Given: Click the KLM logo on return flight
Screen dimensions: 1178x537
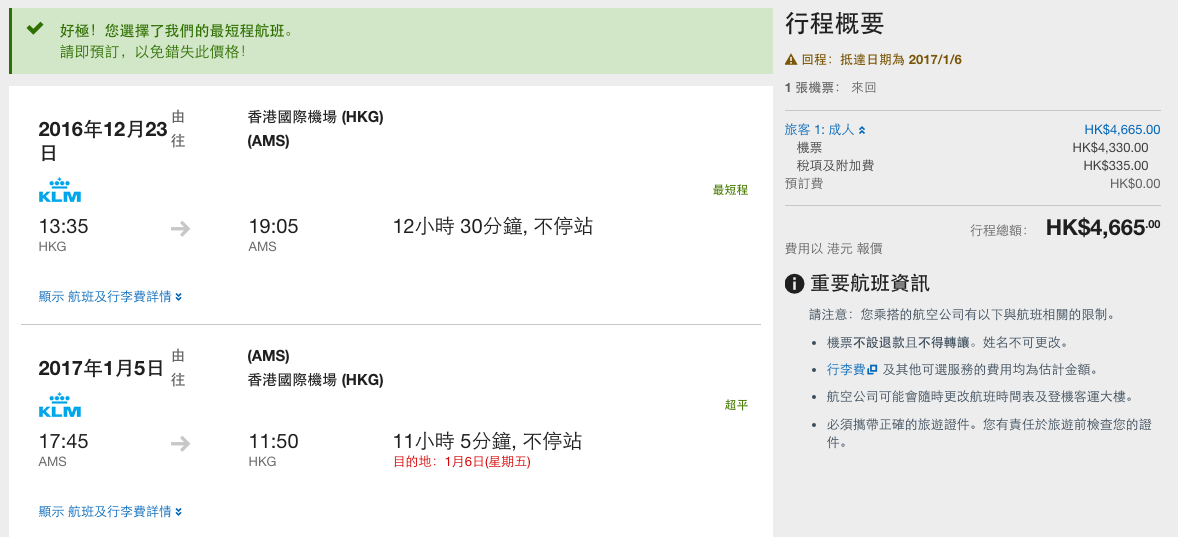Looking at the screenshot, I should click(59, 405).
